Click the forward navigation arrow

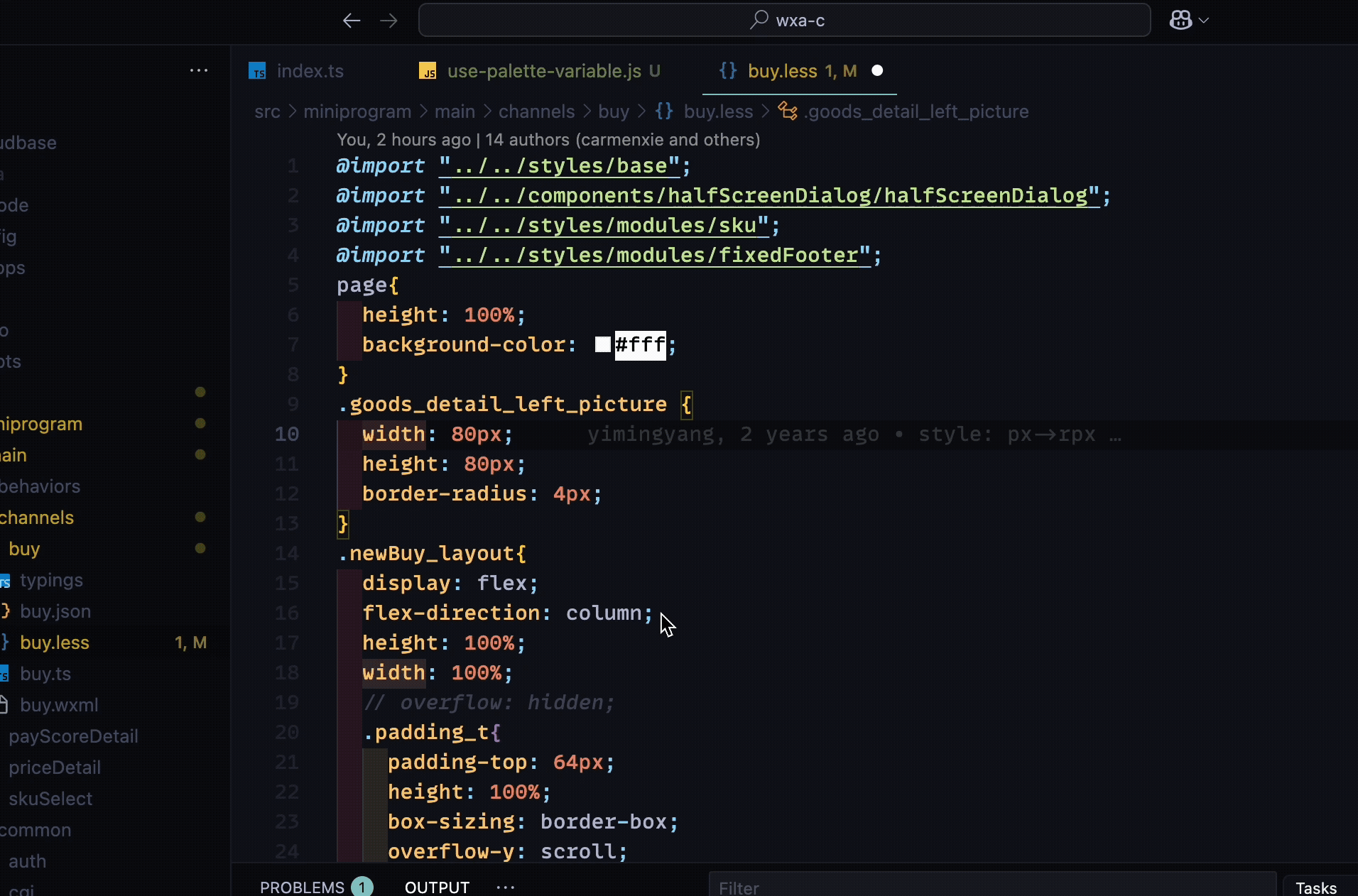(389, 21)
